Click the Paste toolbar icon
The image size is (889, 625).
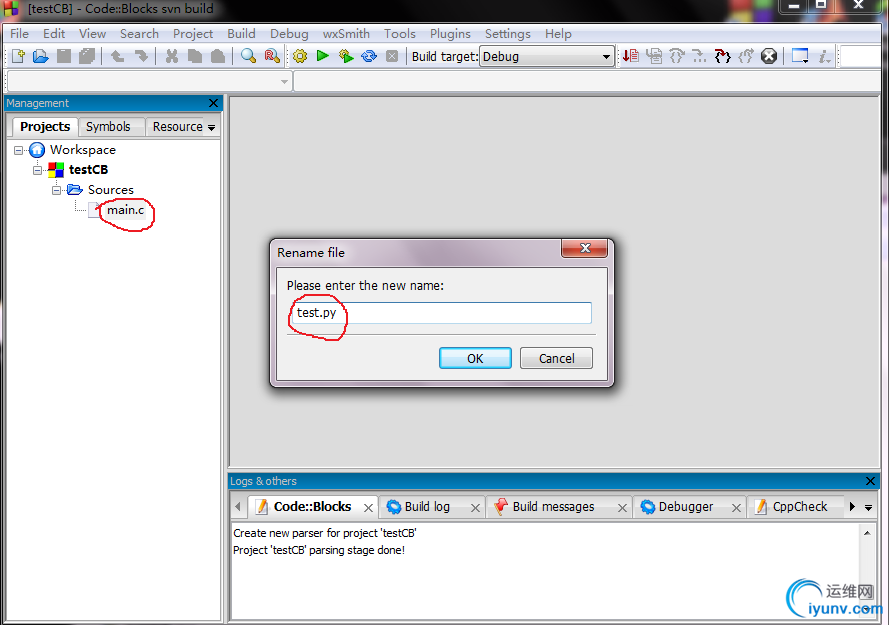point(218,56)
